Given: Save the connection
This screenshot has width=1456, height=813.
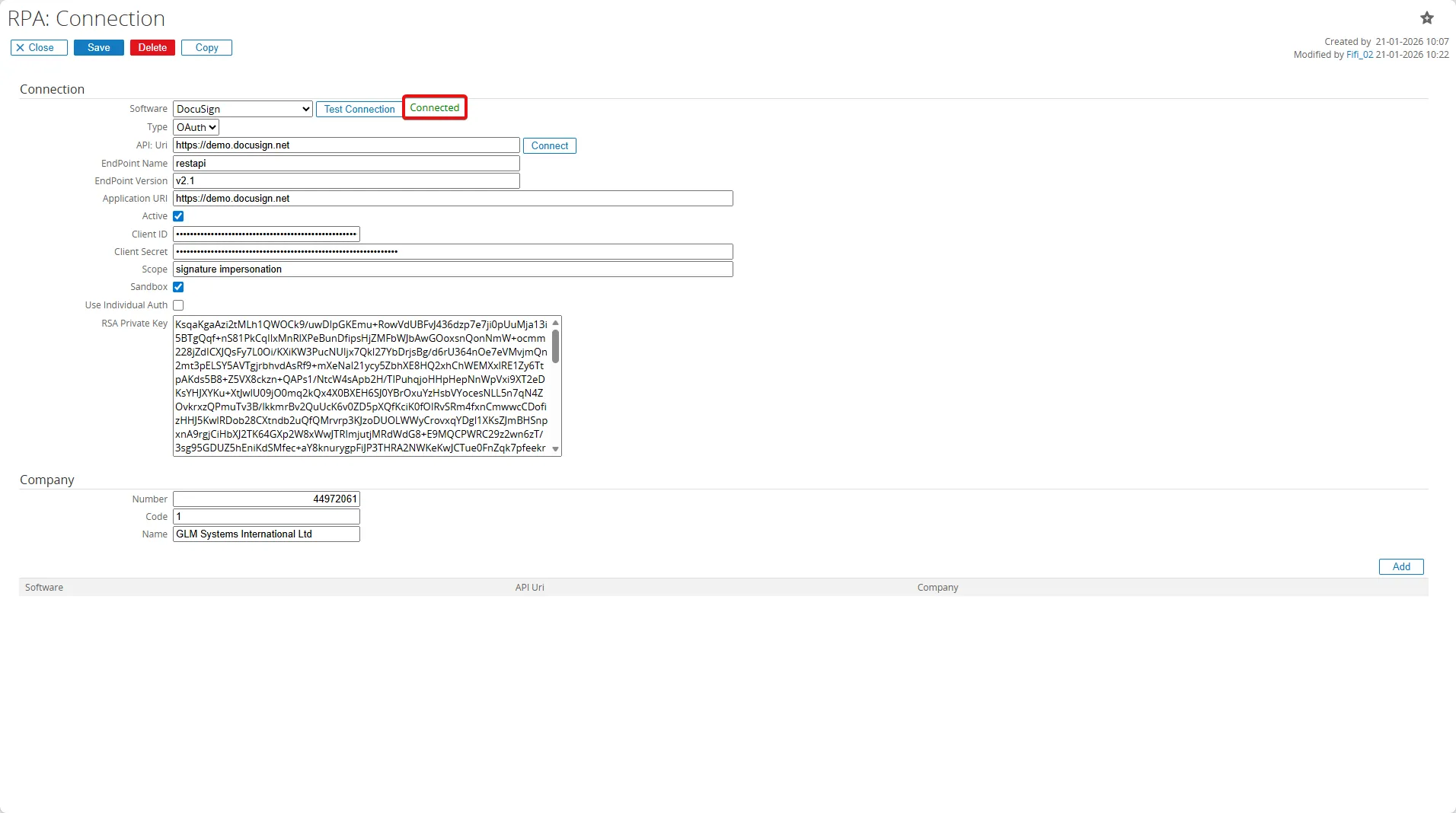Looking at the screenshot, I should coord(98,47).
